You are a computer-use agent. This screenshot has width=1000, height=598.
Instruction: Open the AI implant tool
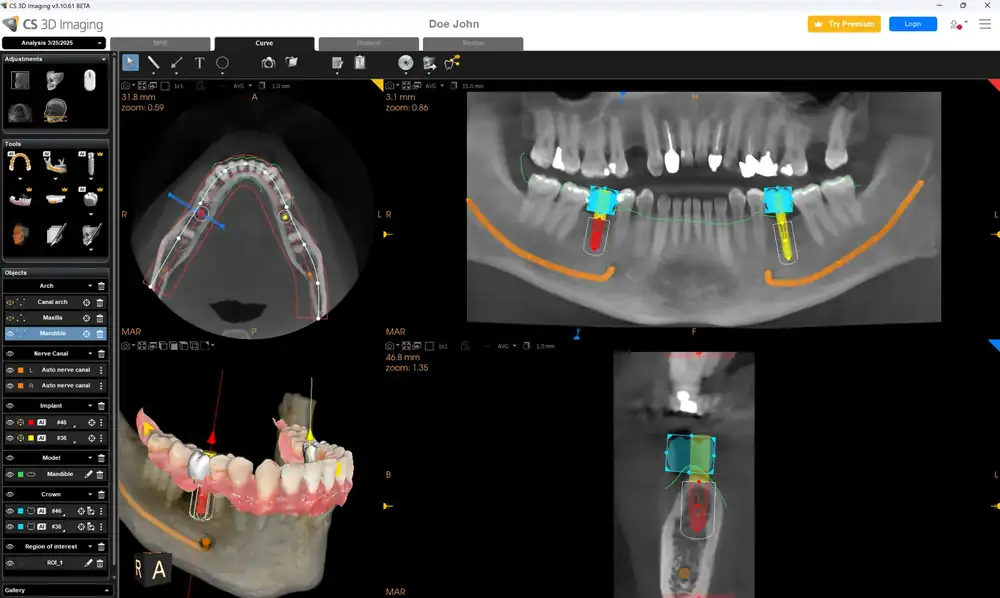(91, 163)
